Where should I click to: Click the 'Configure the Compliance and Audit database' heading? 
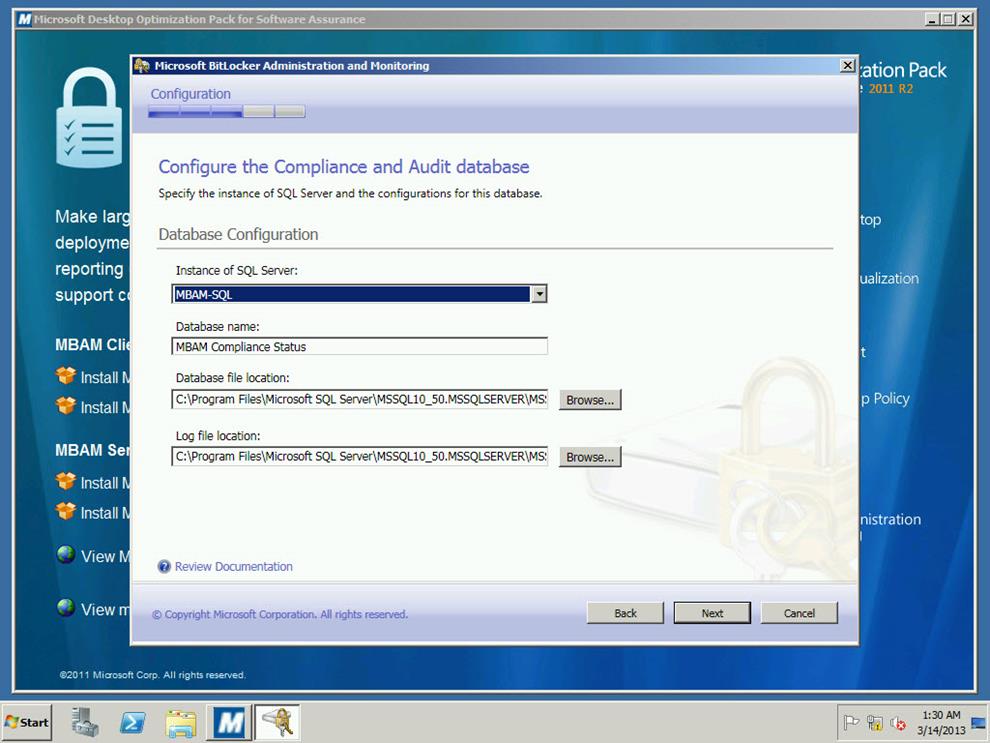point(343,167)
